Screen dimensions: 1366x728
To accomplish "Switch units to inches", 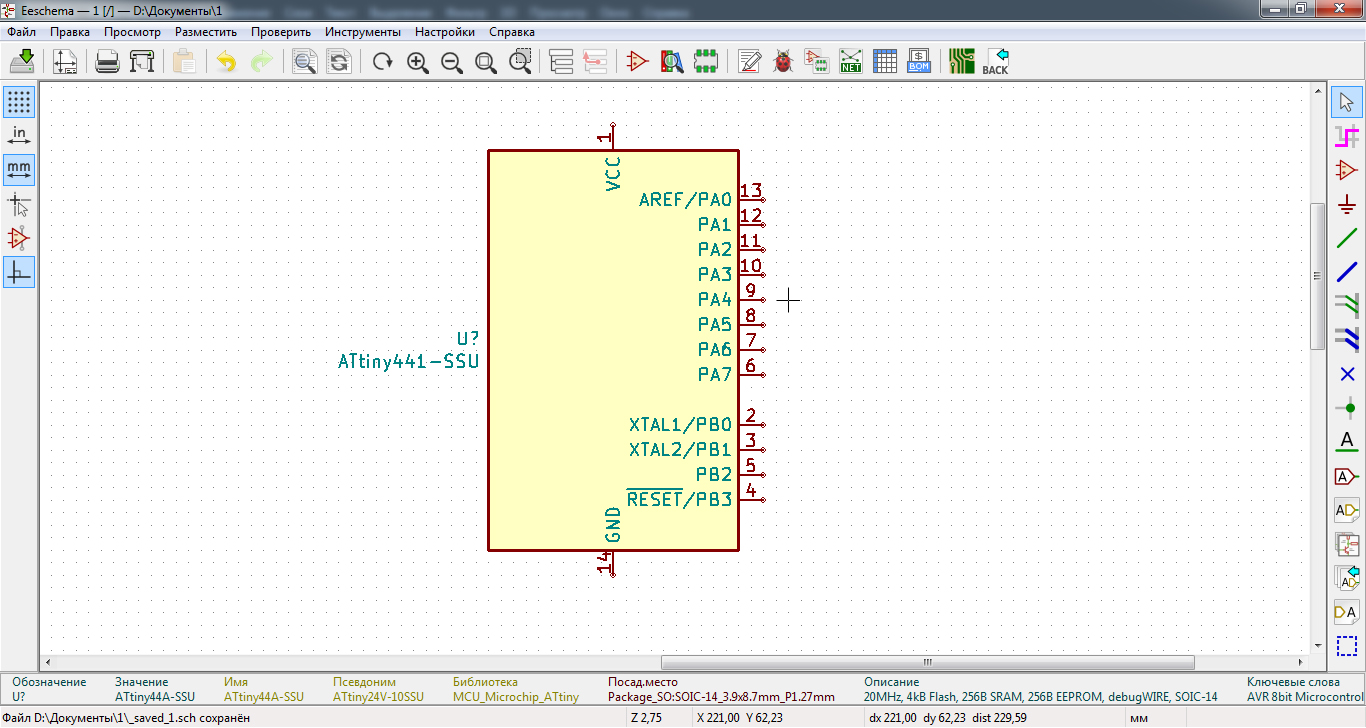I will click(19, 136).
